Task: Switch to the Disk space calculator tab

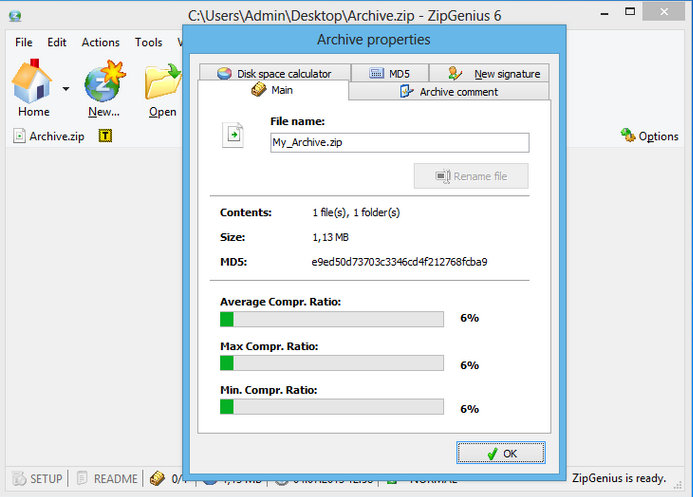Action: click(x=275, y=73)
